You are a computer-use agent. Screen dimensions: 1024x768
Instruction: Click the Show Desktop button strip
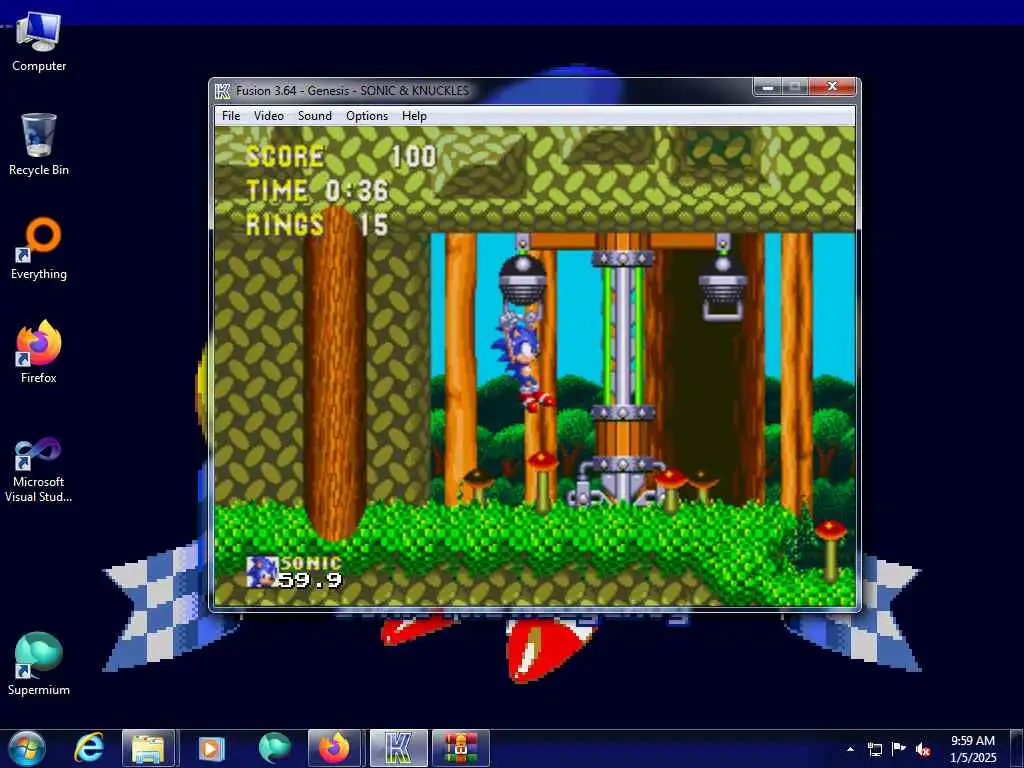[1017, 748]
